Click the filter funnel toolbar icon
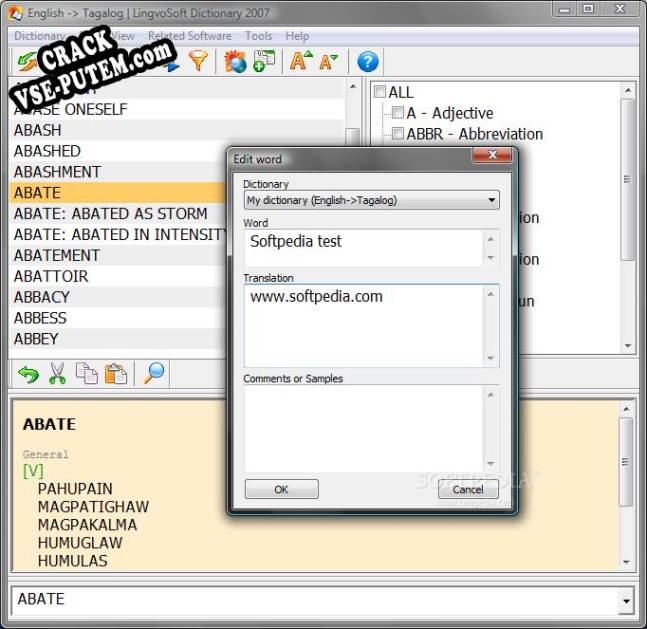The height and width of the screenshot is (629, 647). (198, 61)
